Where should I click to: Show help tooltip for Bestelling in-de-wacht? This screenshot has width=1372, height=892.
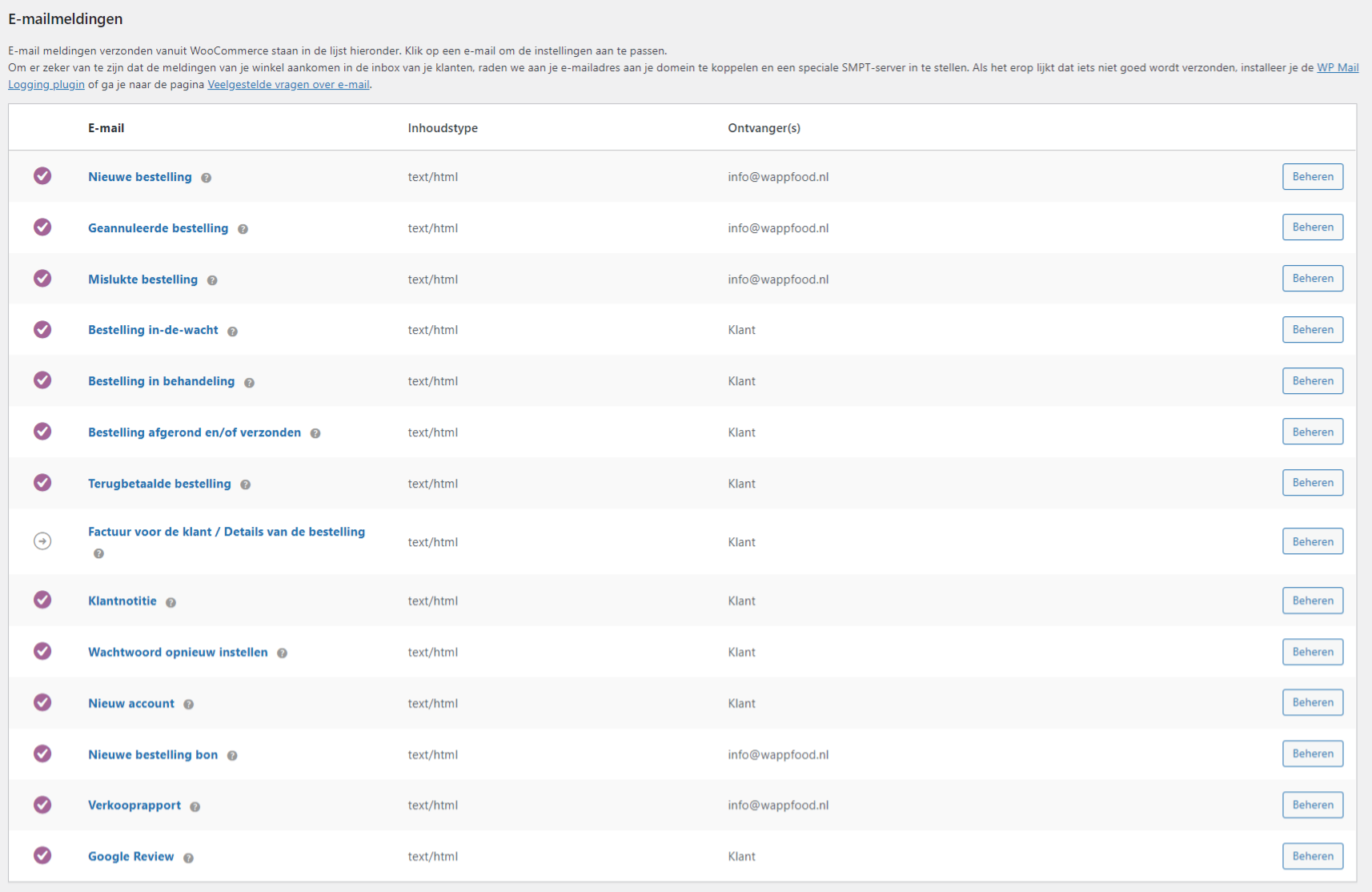tap(232, 331)
